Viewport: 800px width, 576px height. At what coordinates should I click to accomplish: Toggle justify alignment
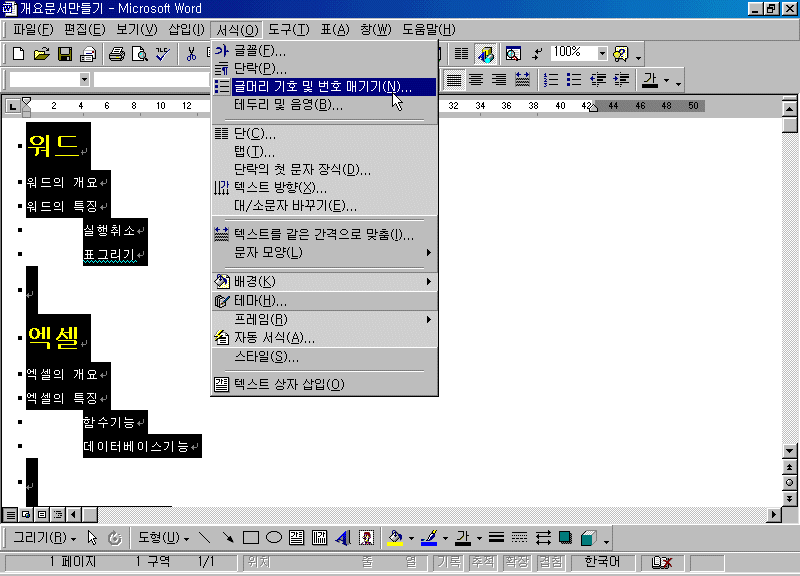(x=454, y=80)
